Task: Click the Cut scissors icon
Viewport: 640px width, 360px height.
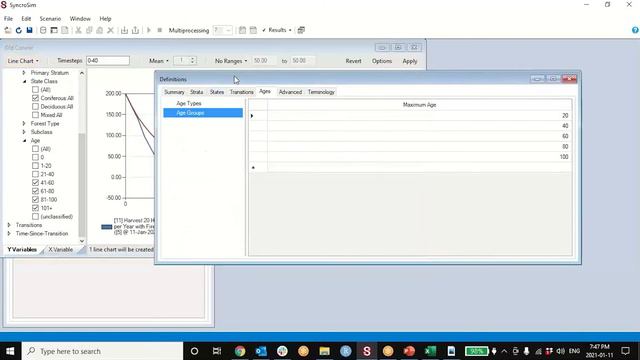Action: 78,30
